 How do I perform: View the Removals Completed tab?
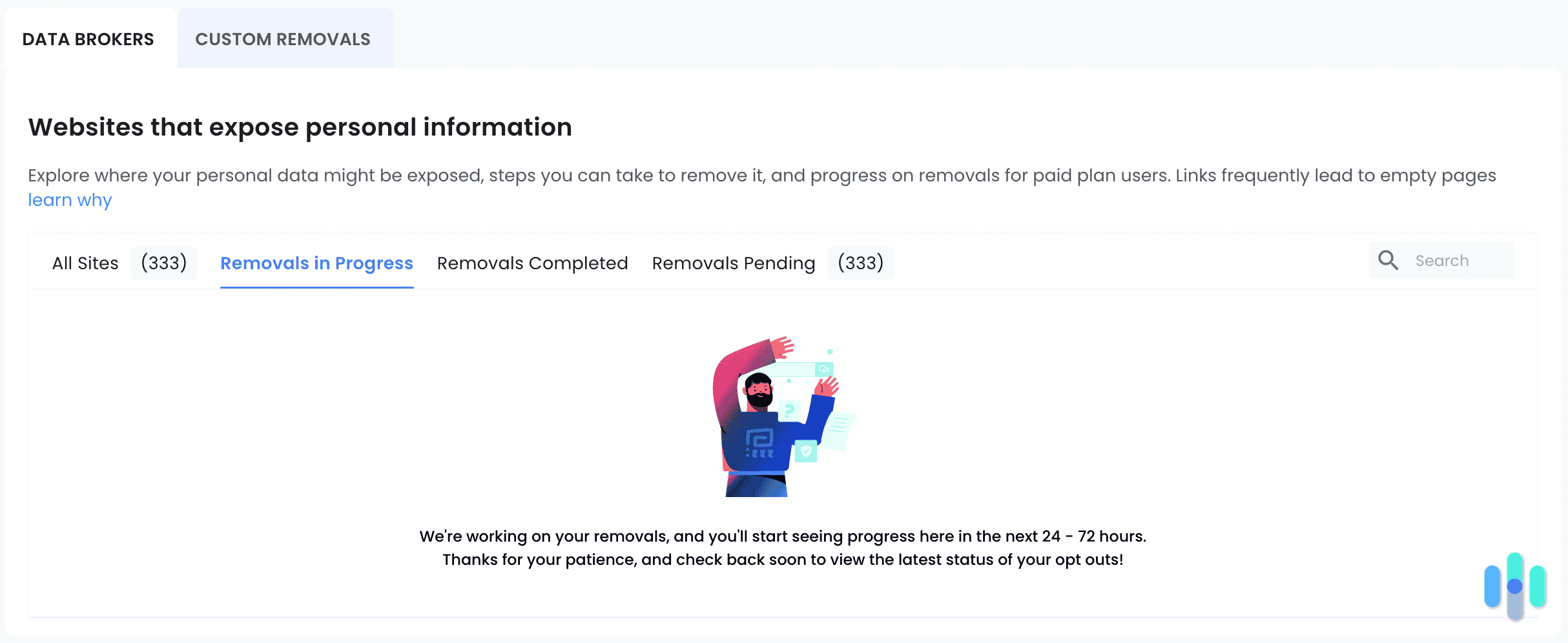point(532,263)
